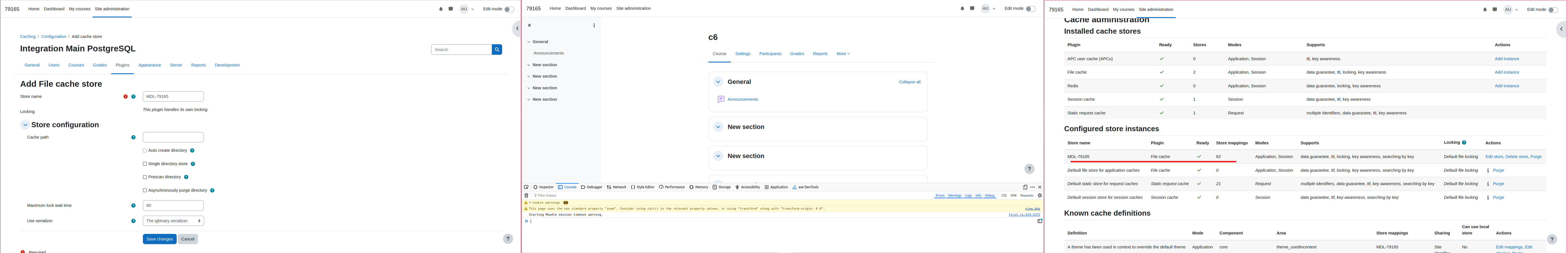Open Use serializer dropdown
This screenshot has height=253, width=1568.
point(173,221)
